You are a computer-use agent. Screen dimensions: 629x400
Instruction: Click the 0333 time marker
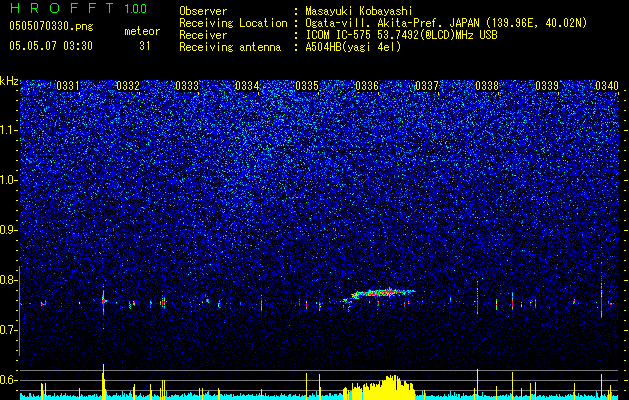point(187,86)
